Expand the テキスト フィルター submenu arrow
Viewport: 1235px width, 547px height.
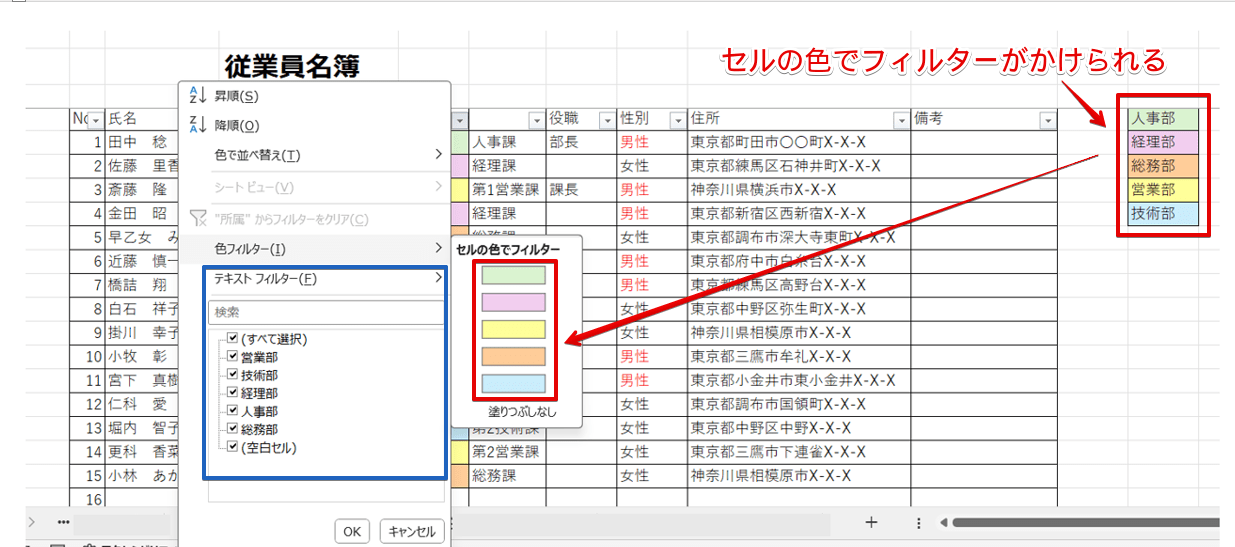tap(438, 279)
